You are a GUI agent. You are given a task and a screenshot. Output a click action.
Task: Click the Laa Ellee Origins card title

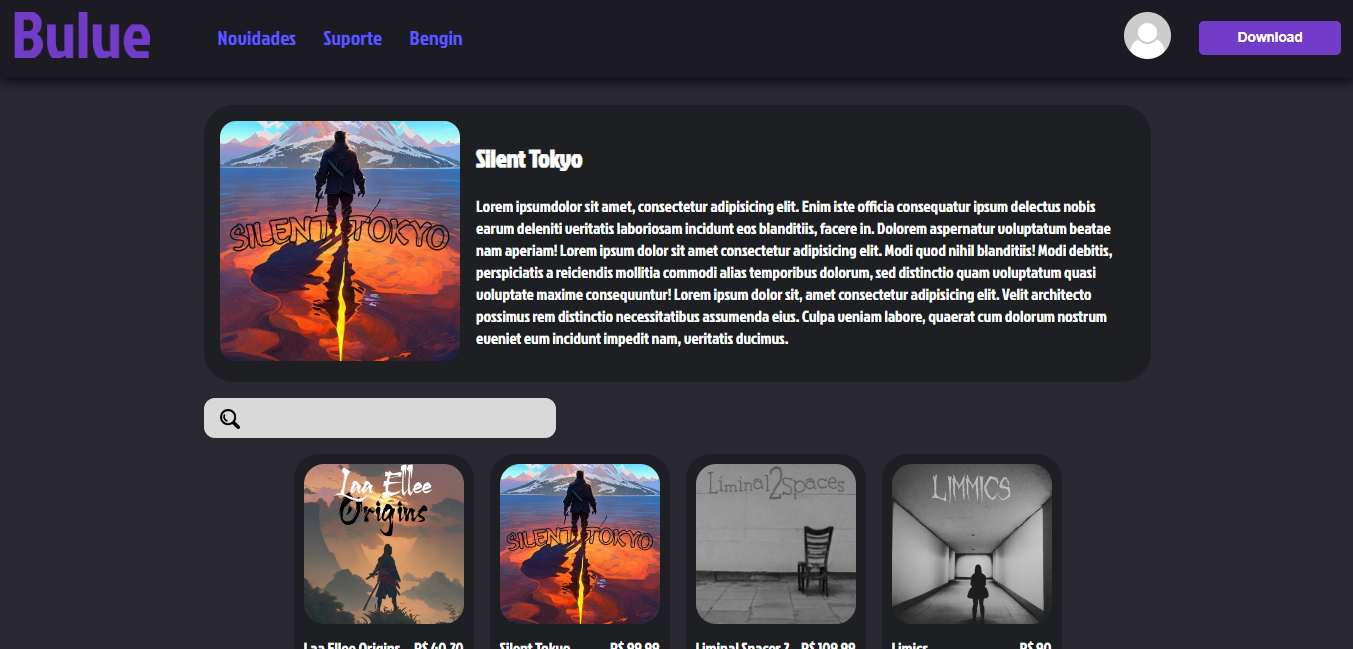[x=352, y=644]
